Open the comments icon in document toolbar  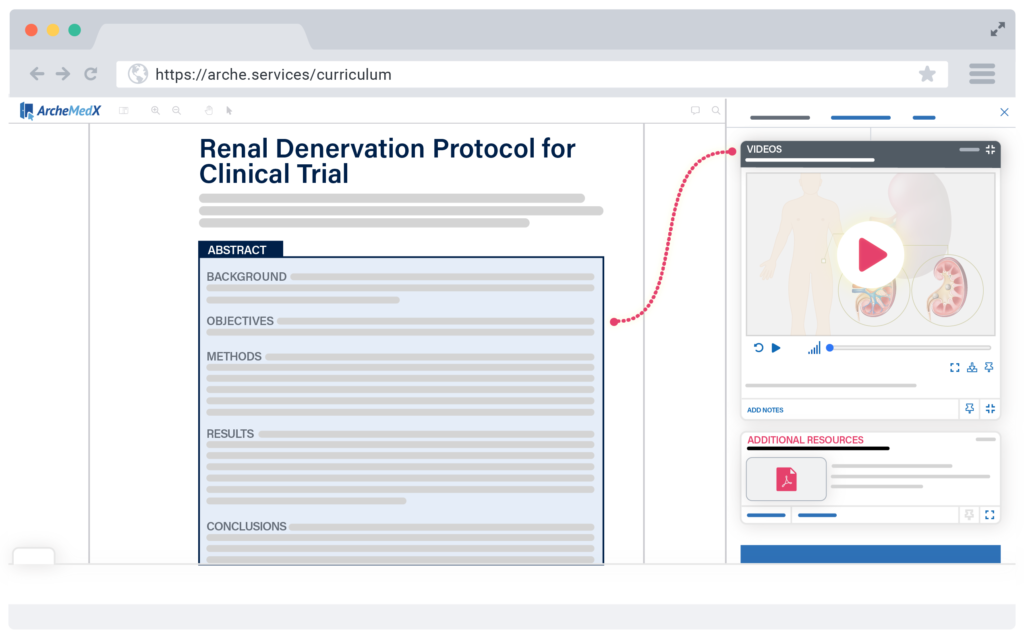695,110
